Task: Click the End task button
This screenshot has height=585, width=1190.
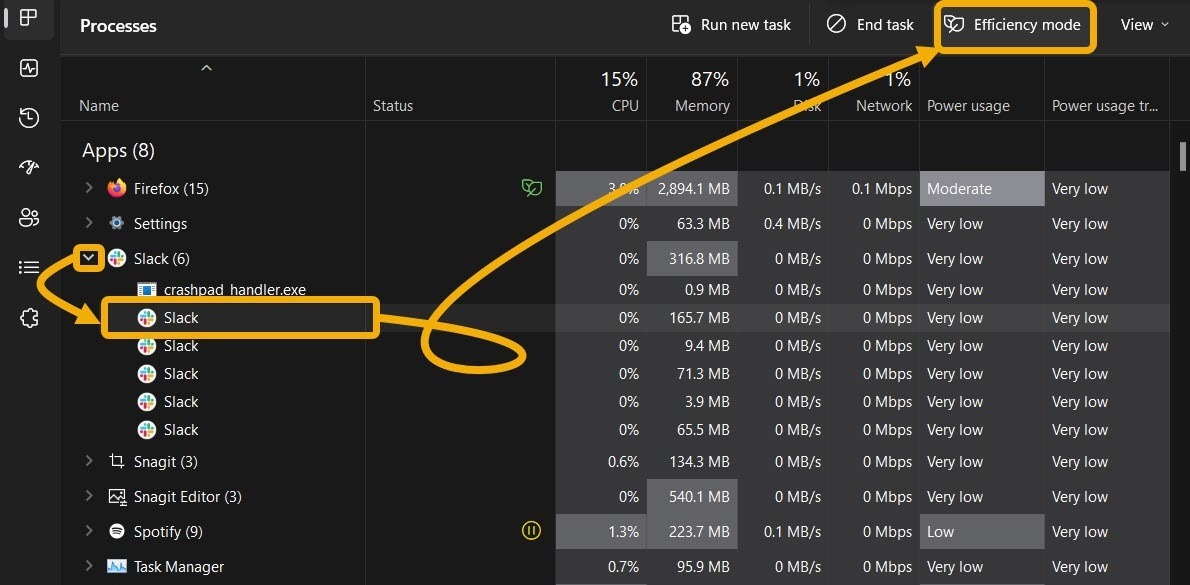Action: click(869, 24)
